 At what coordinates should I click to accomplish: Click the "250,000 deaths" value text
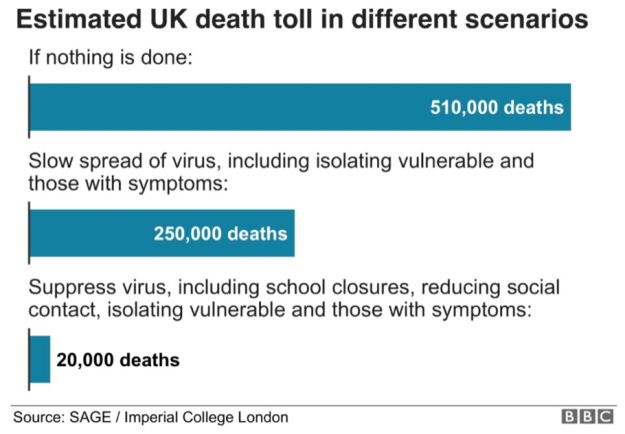click(220, 234)
